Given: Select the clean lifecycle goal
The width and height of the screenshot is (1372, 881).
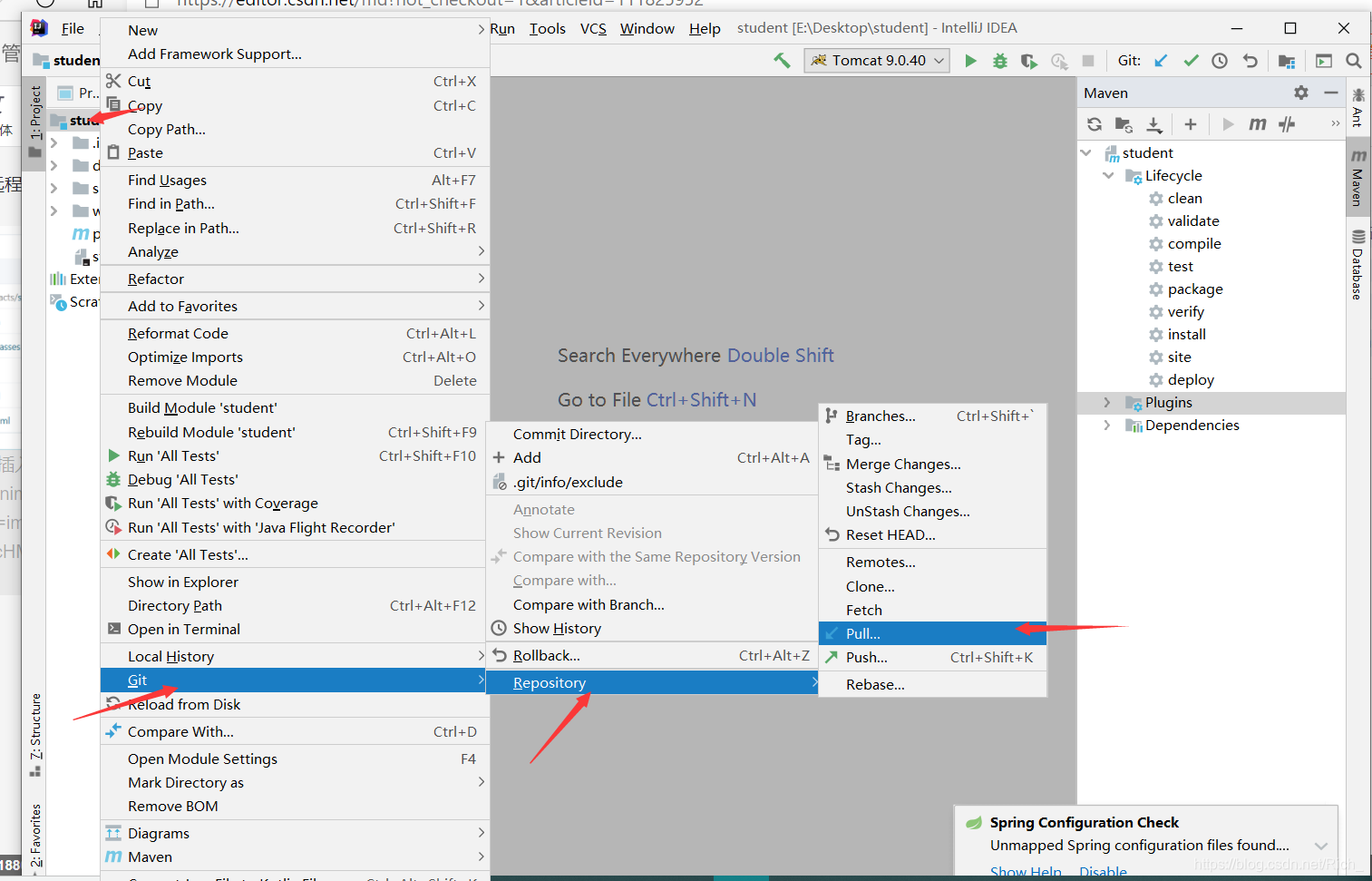Looking at the screenshot, I should (x=1184, y=198).
